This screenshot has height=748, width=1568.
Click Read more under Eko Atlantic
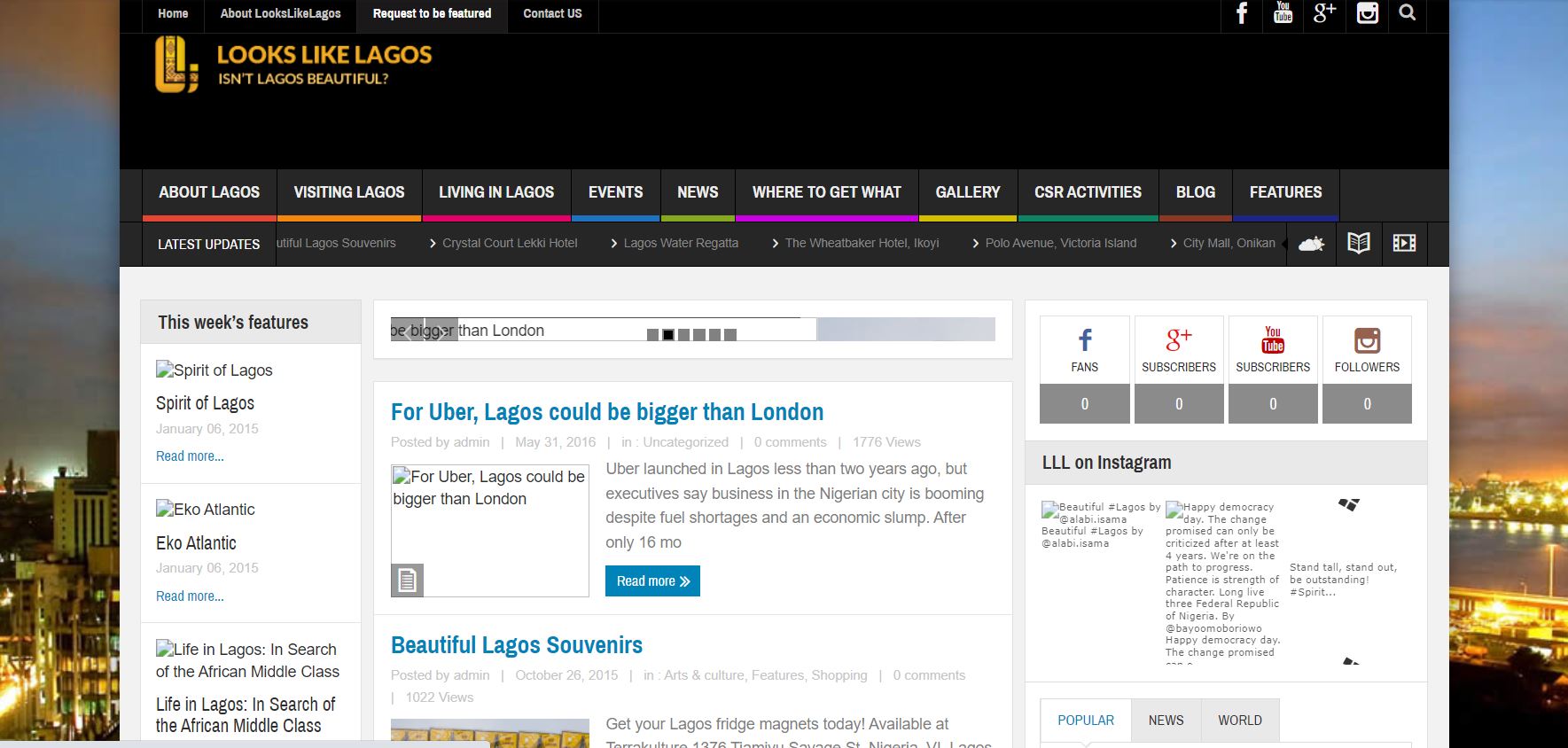point(190,596)
